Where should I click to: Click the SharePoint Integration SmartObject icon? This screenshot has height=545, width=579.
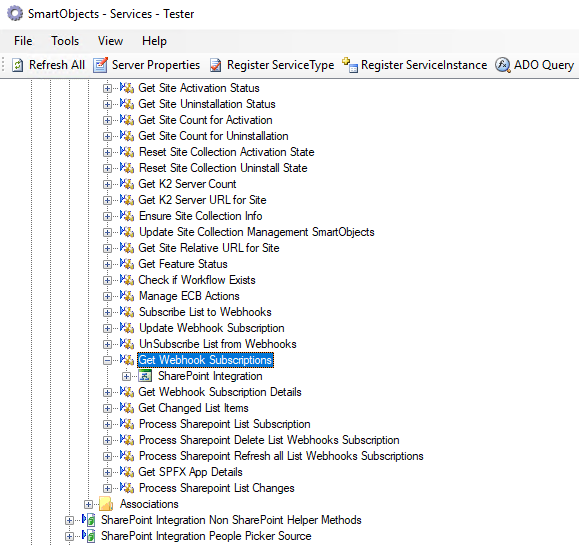tap(145, 376)
